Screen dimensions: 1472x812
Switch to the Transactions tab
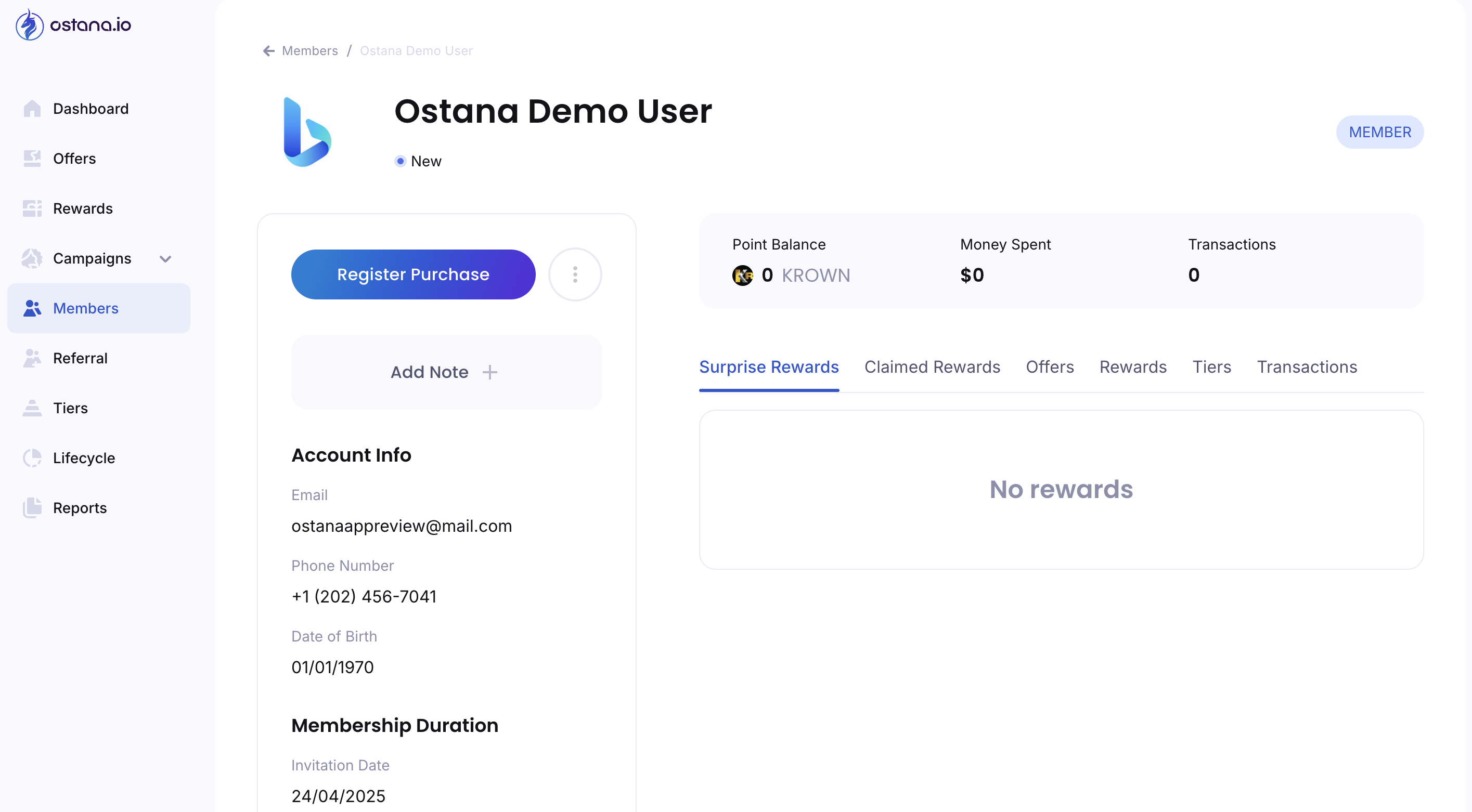(1307, 366)
